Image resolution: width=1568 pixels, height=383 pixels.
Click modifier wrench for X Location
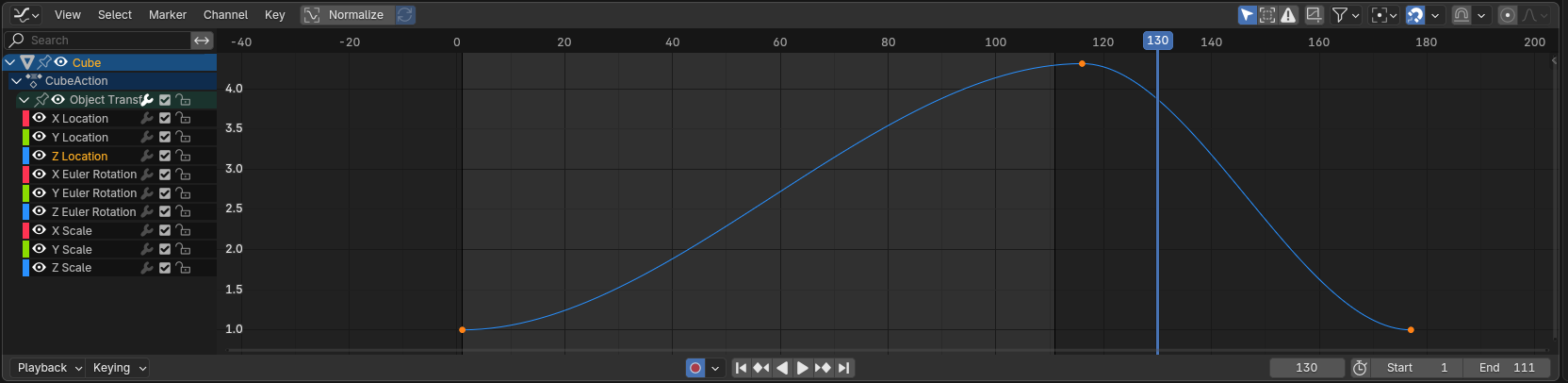(x=147, y=118)
